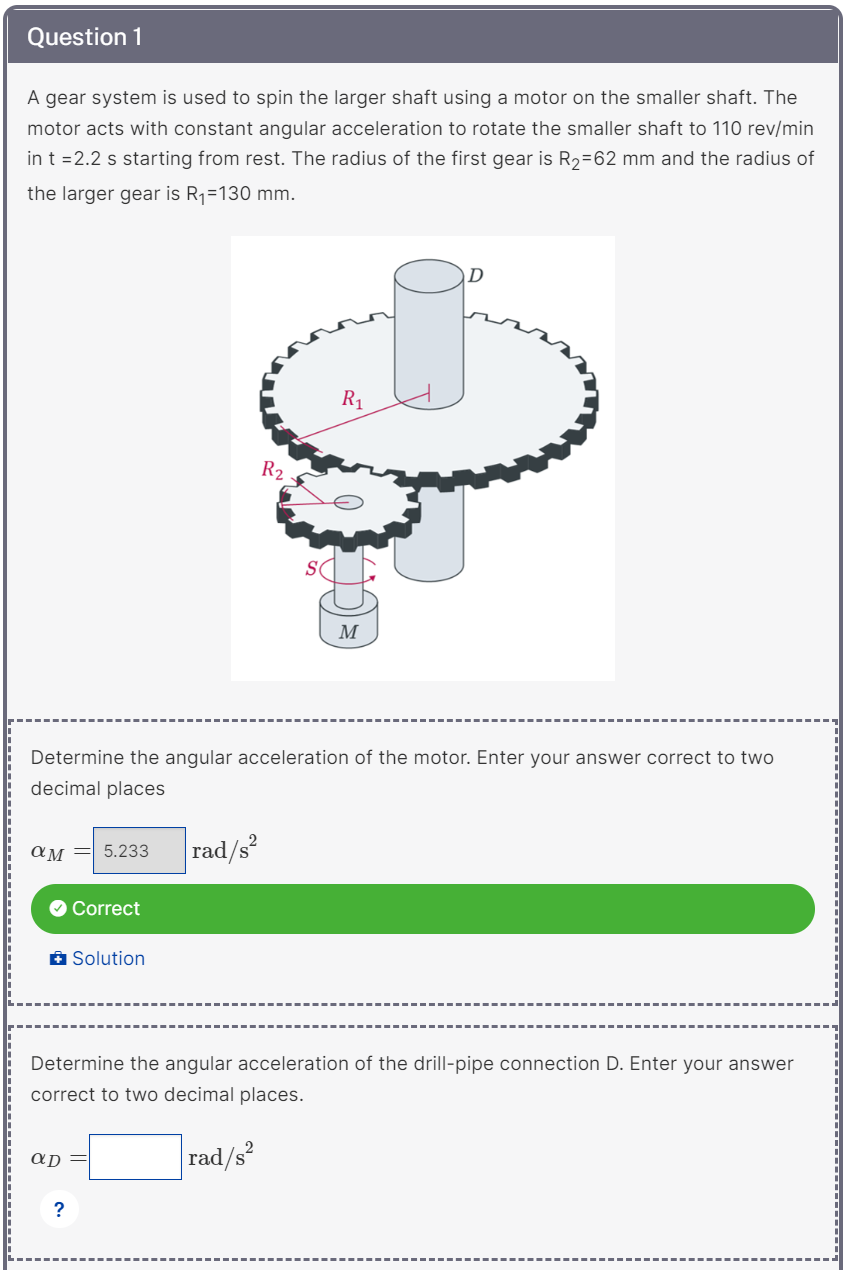Viewport: 843px width, 1270px height.
Task: Click the gear system diagram image
Action: [x=423, y=457]
